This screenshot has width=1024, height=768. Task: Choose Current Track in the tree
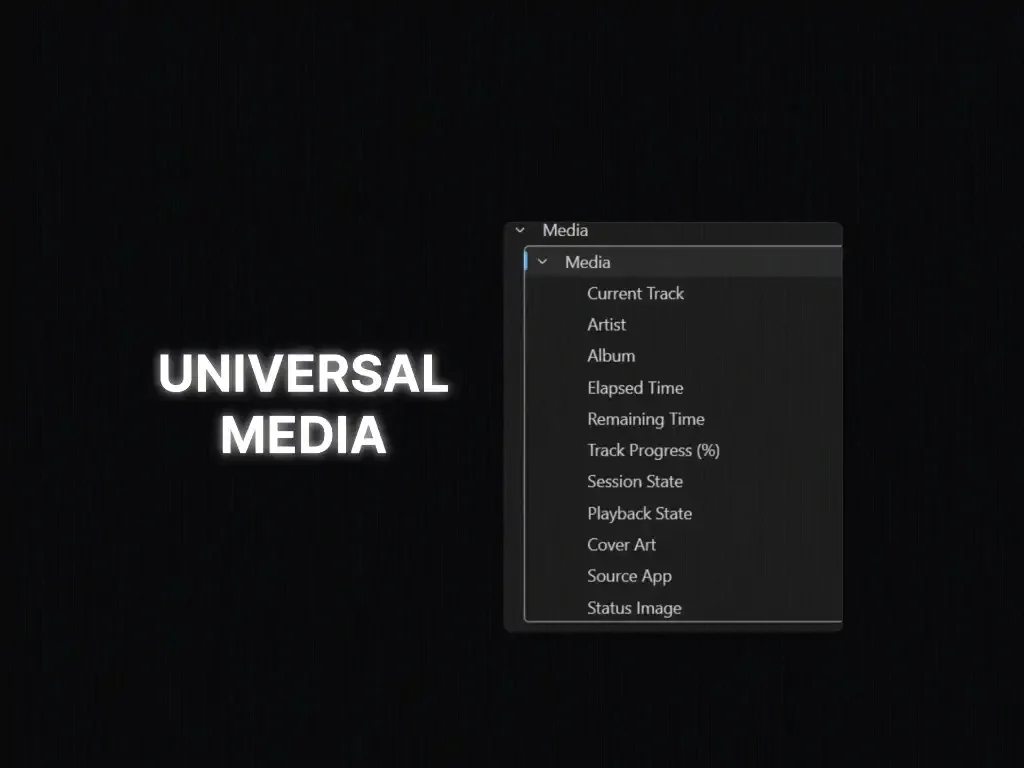point(635,293)
